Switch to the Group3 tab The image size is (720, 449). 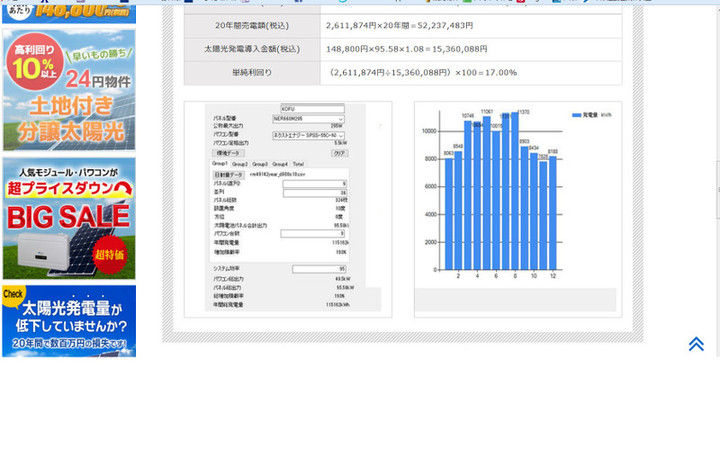point(259,164)
